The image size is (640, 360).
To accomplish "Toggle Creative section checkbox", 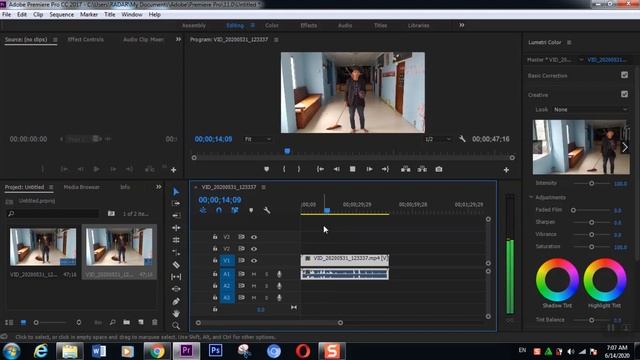I will click(x=624, y=94).
